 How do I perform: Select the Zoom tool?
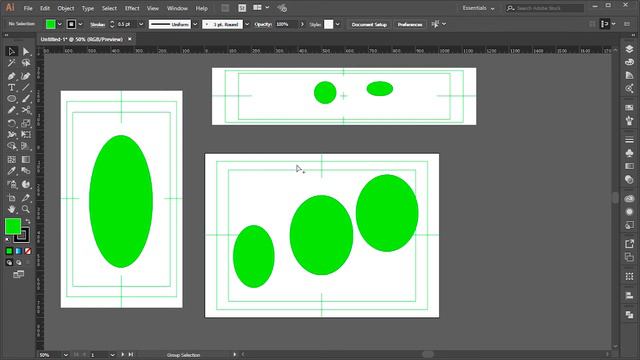pyautogui.click(x=26, y=209)
